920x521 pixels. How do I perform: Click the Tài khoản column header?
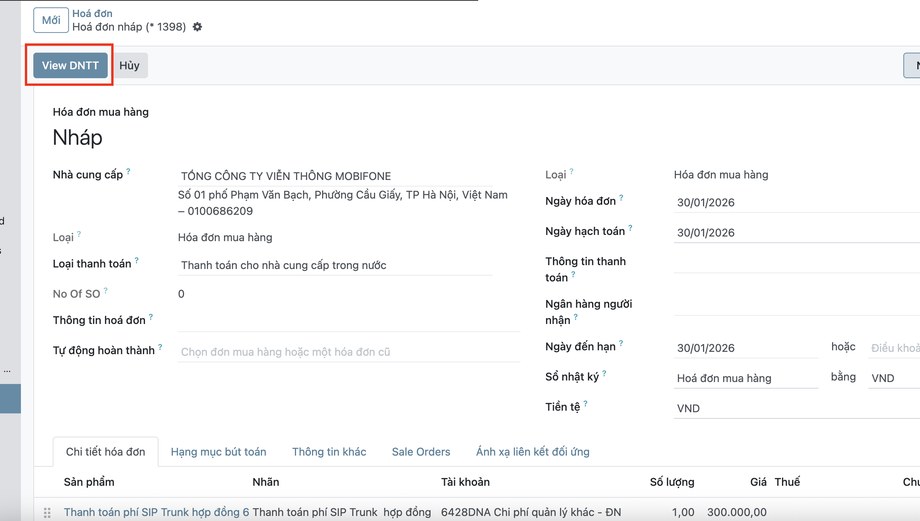coord(465,482)
